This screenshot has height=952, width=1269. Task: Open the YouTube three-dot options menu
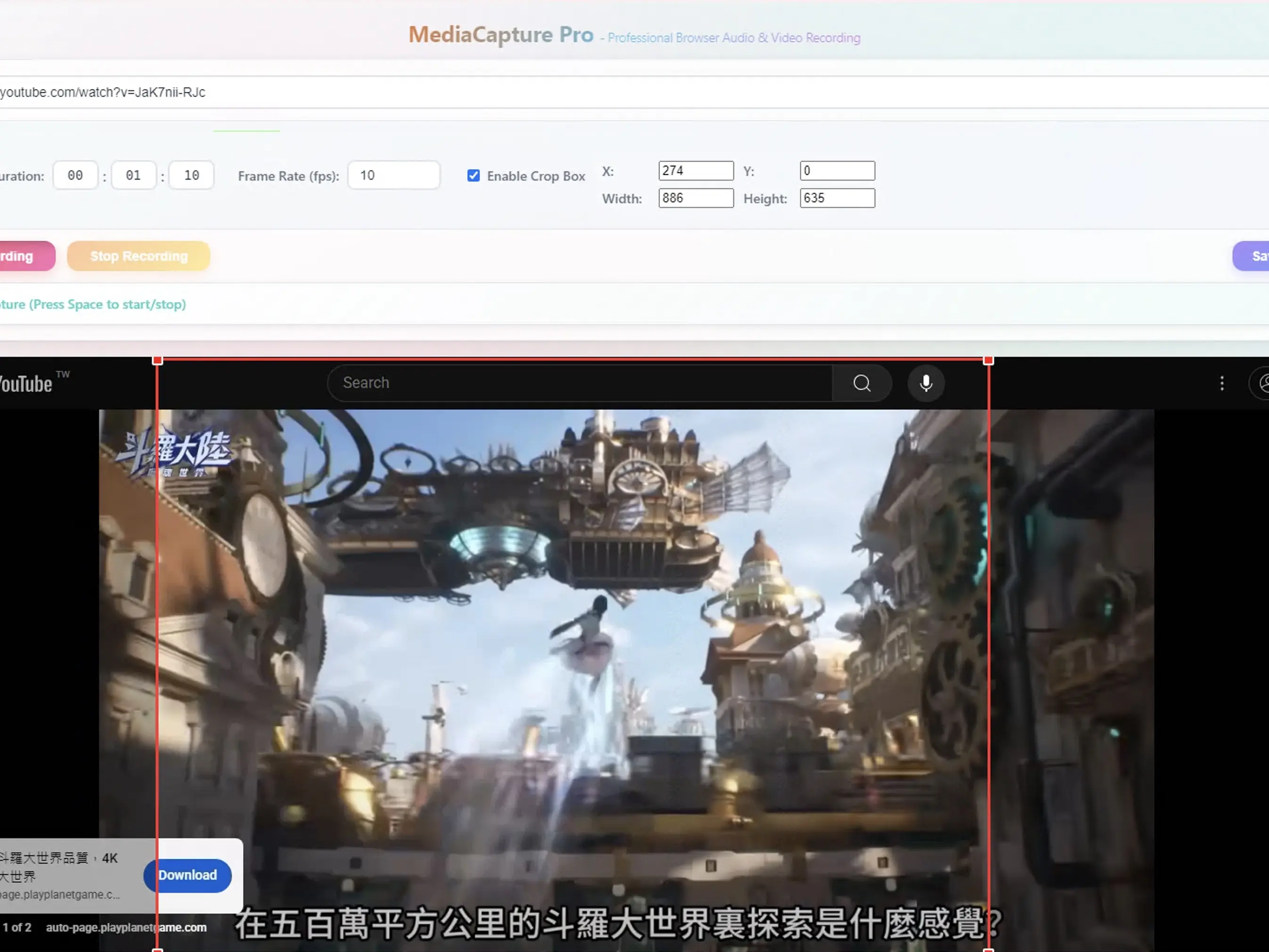point(1222,383)
